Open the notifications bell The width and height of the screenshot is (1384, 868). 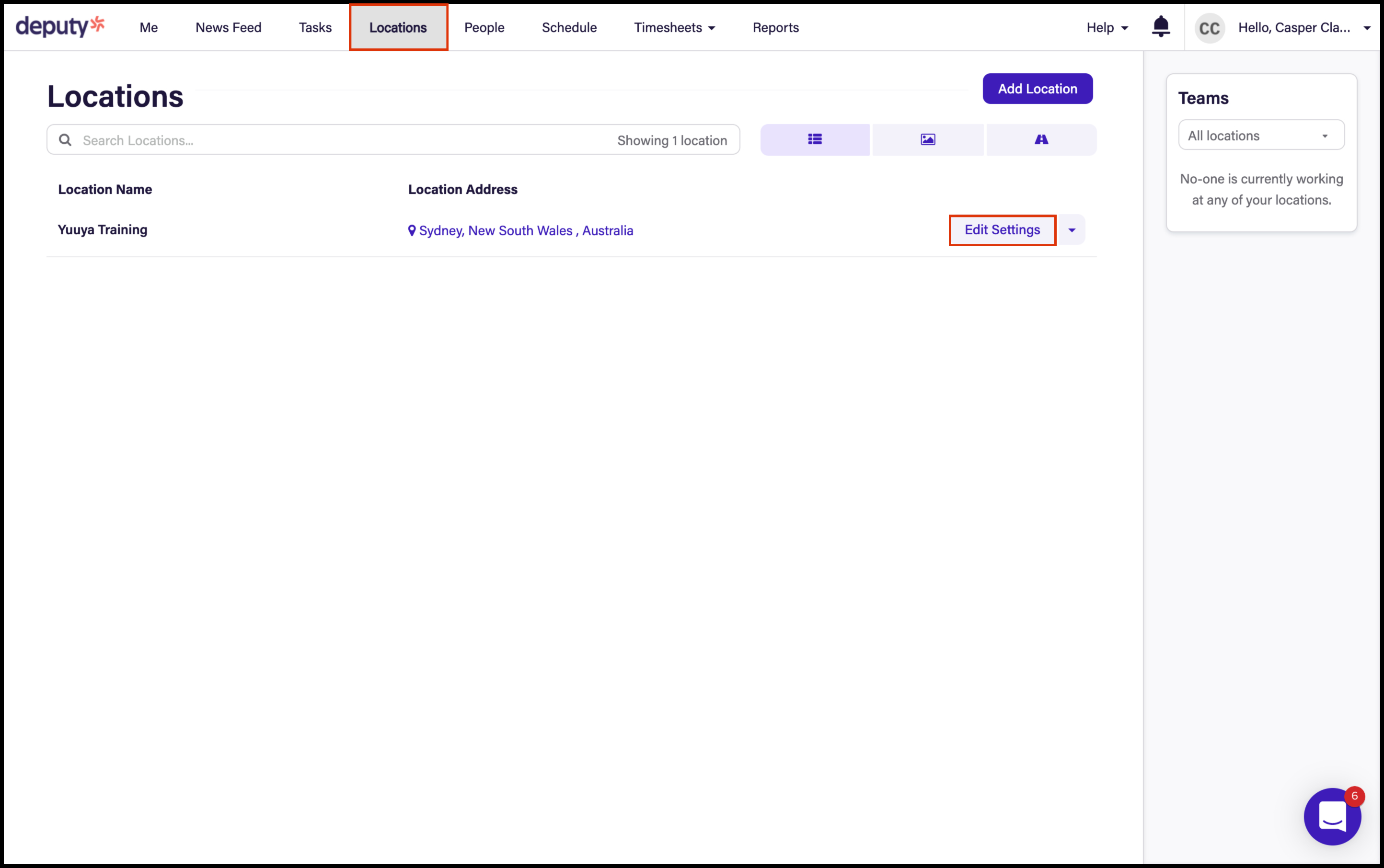1161,26
